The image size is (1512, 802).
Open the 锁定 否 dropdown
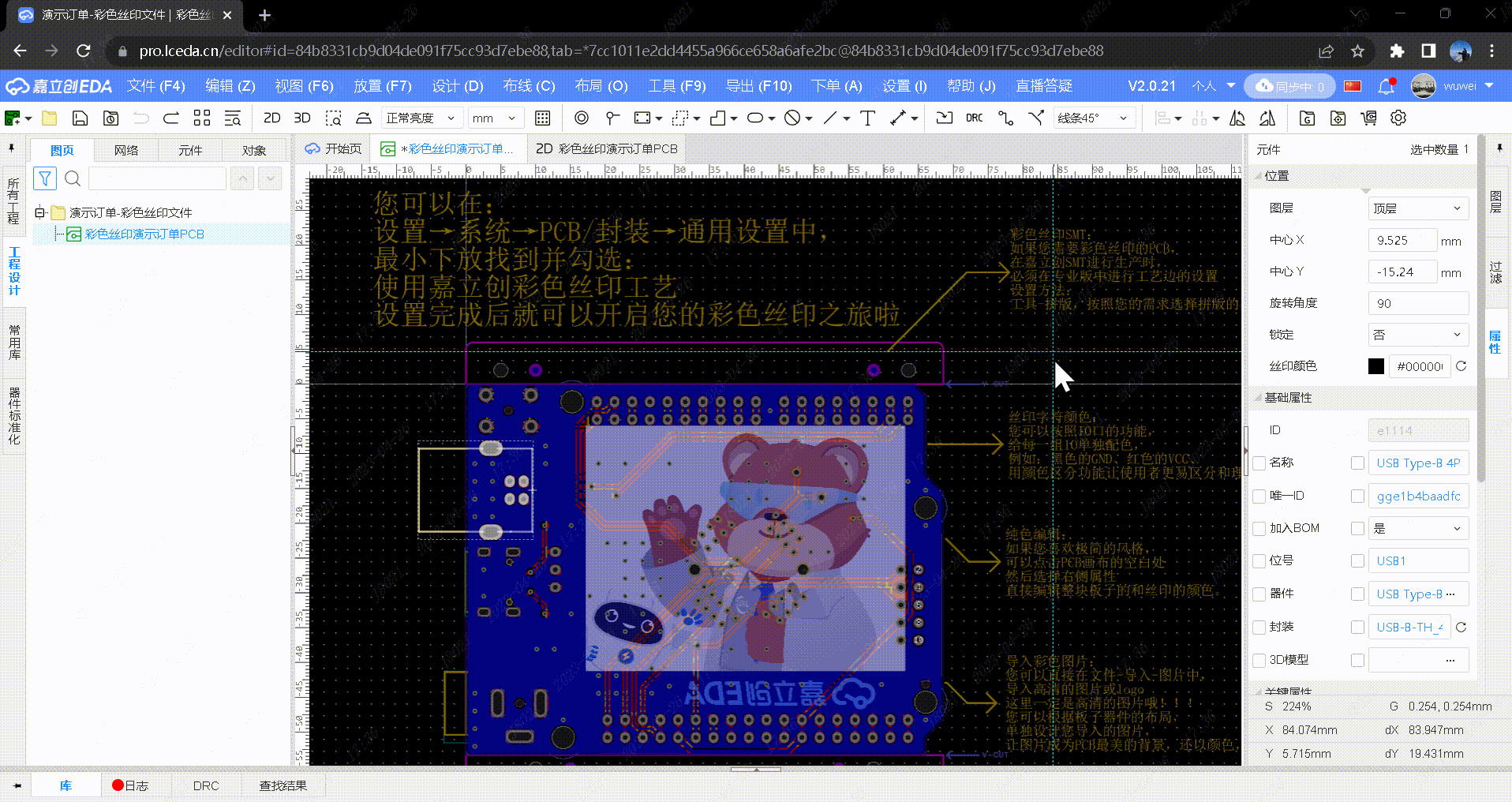(x=1418, y=335)
